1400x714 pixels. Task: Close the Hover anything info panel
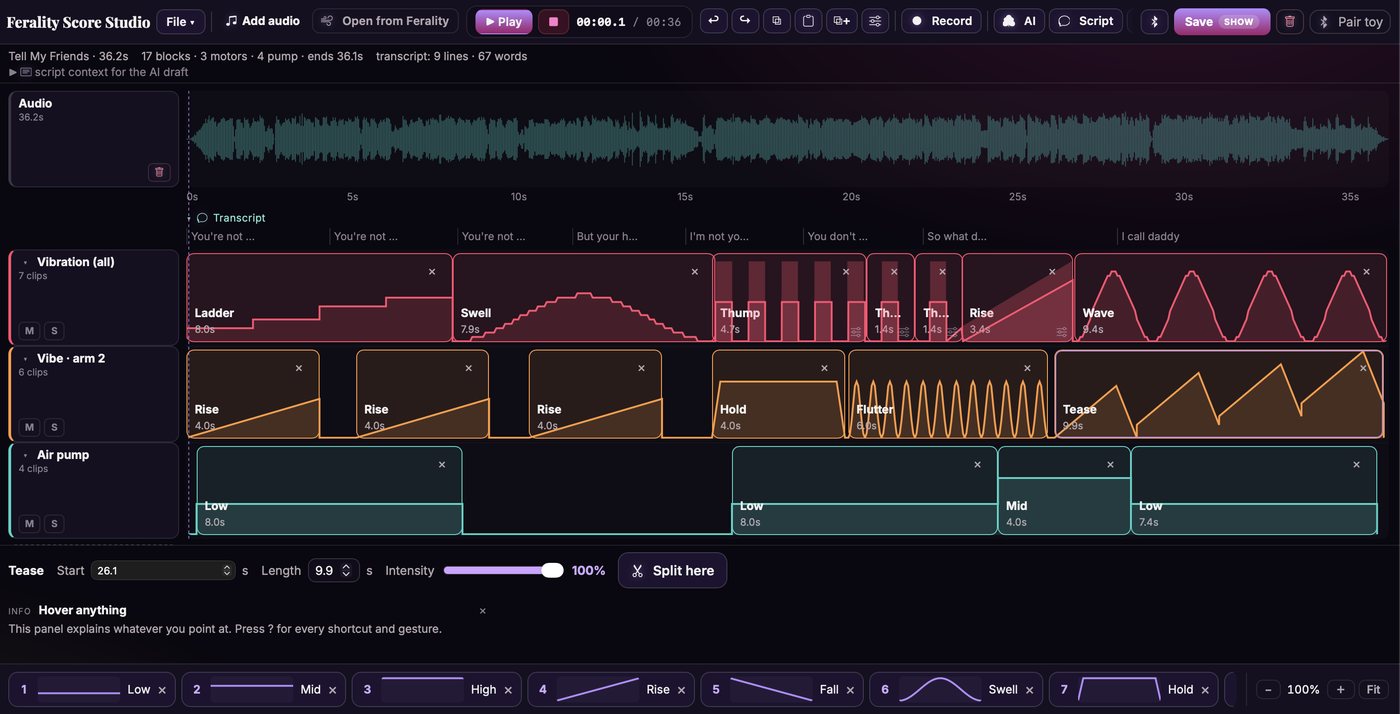482,611
